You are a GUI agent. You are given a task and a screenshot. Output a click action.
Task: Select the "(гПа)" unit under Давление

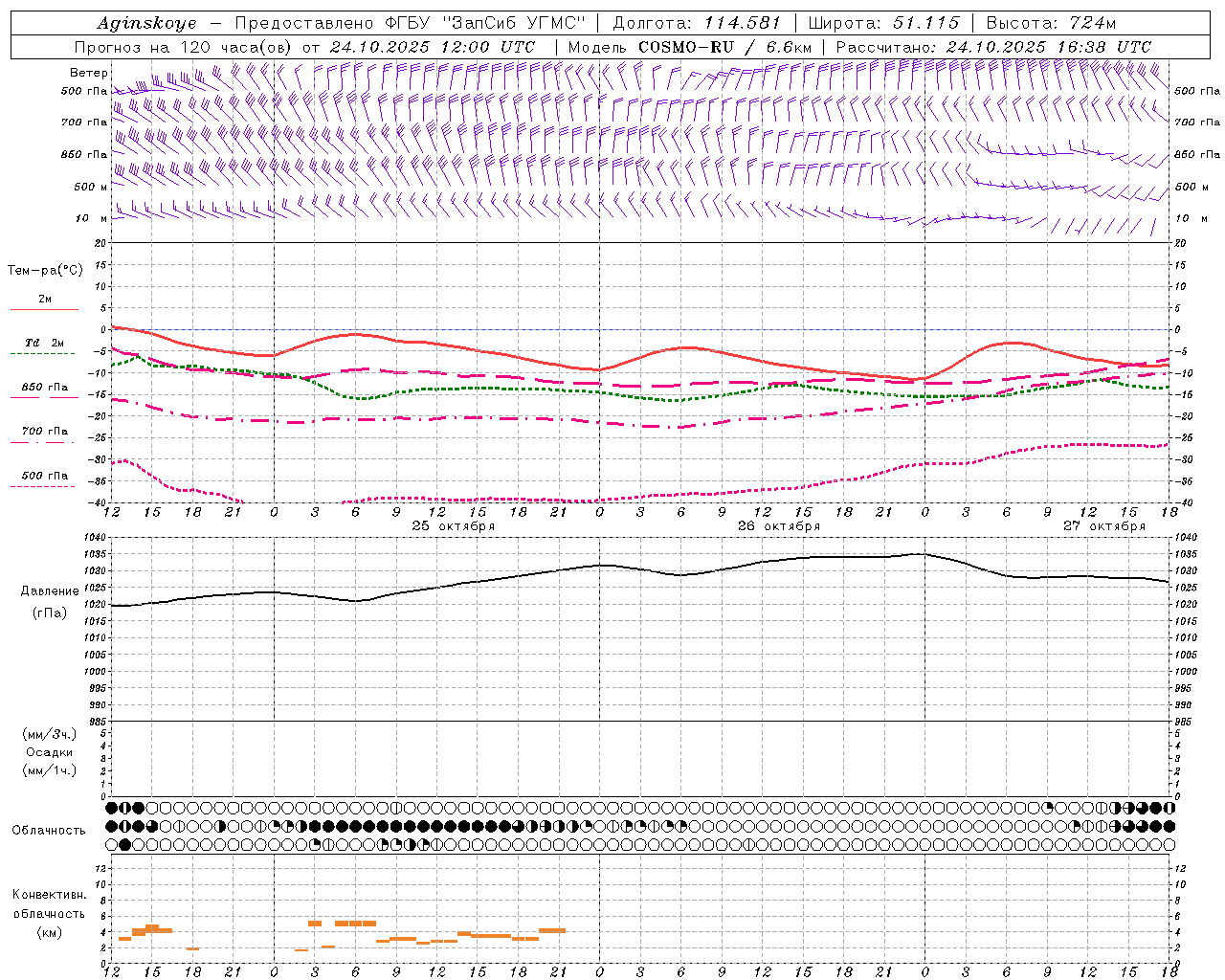pos(50,613)
